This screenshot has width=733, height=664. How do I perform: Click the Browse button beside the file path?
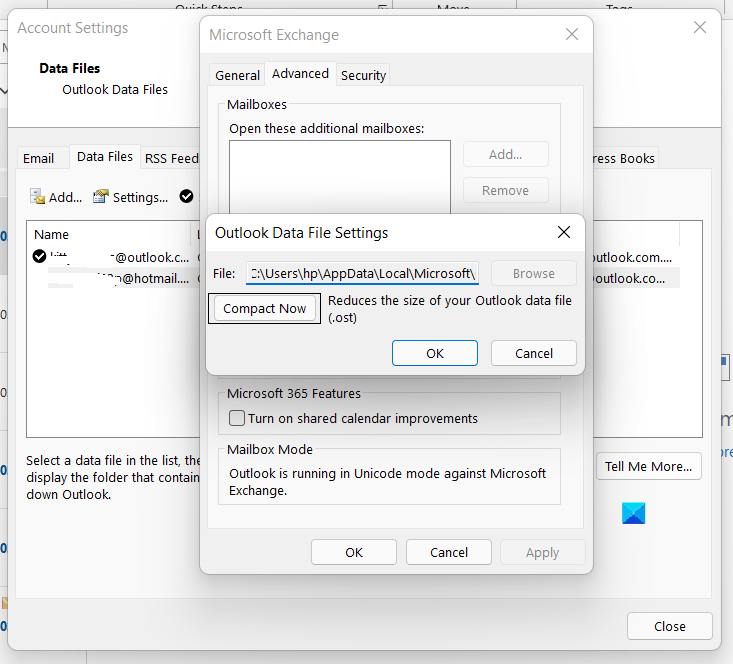coord(533,273)
